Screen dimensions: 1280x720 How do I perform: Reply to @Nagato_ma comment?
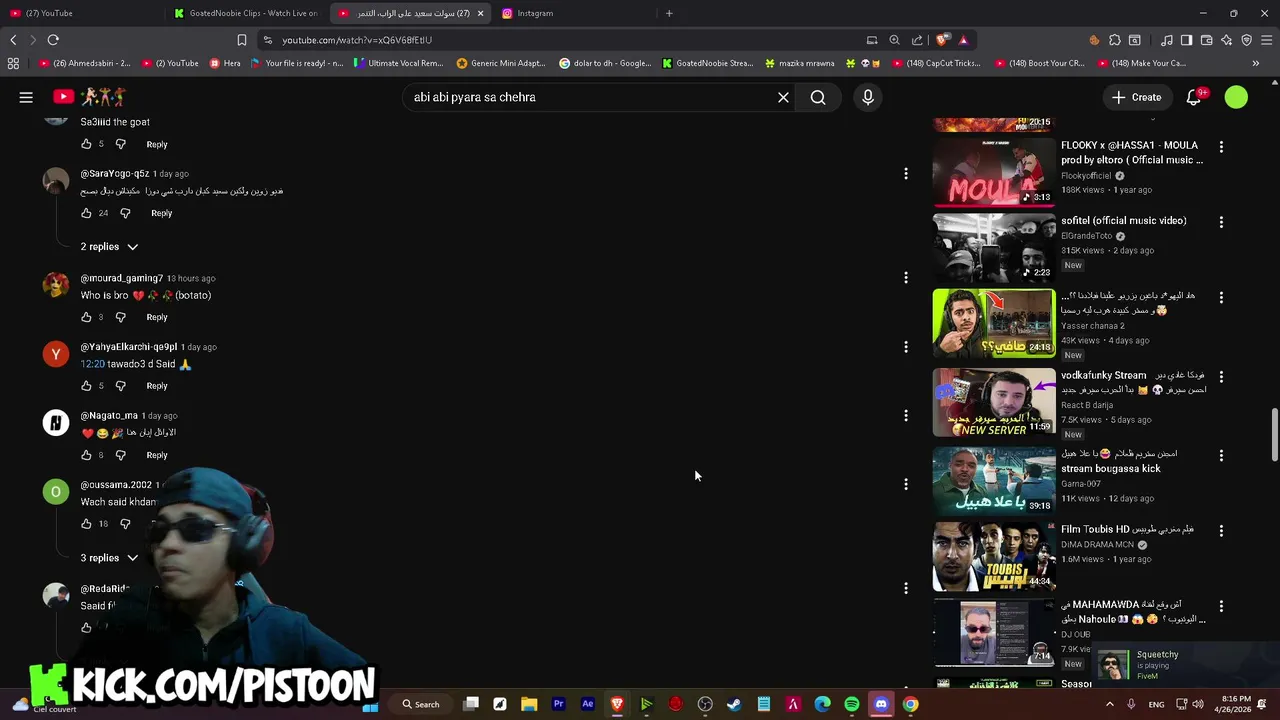pyautogui.click(x=157, y=455)
